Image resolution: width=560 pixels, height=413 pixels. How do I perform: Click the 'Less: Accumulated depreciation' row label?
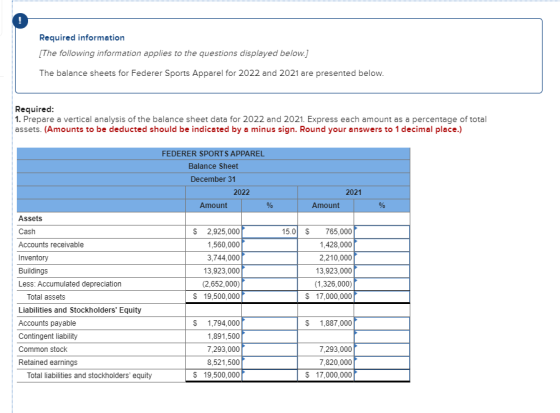click(x=70, y=284)
